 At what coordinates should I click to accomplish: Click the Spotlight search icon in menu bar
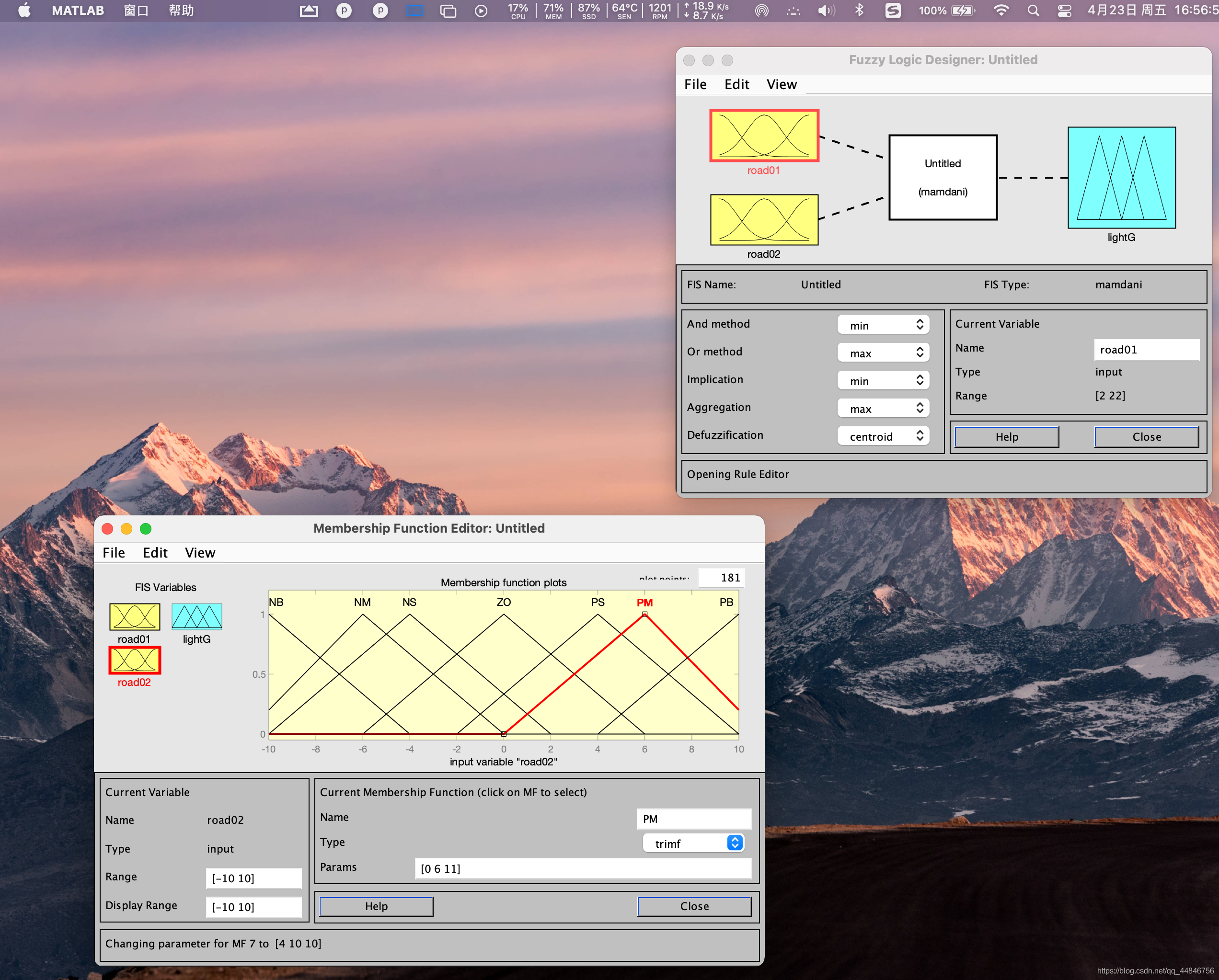tap(1033, 10)
